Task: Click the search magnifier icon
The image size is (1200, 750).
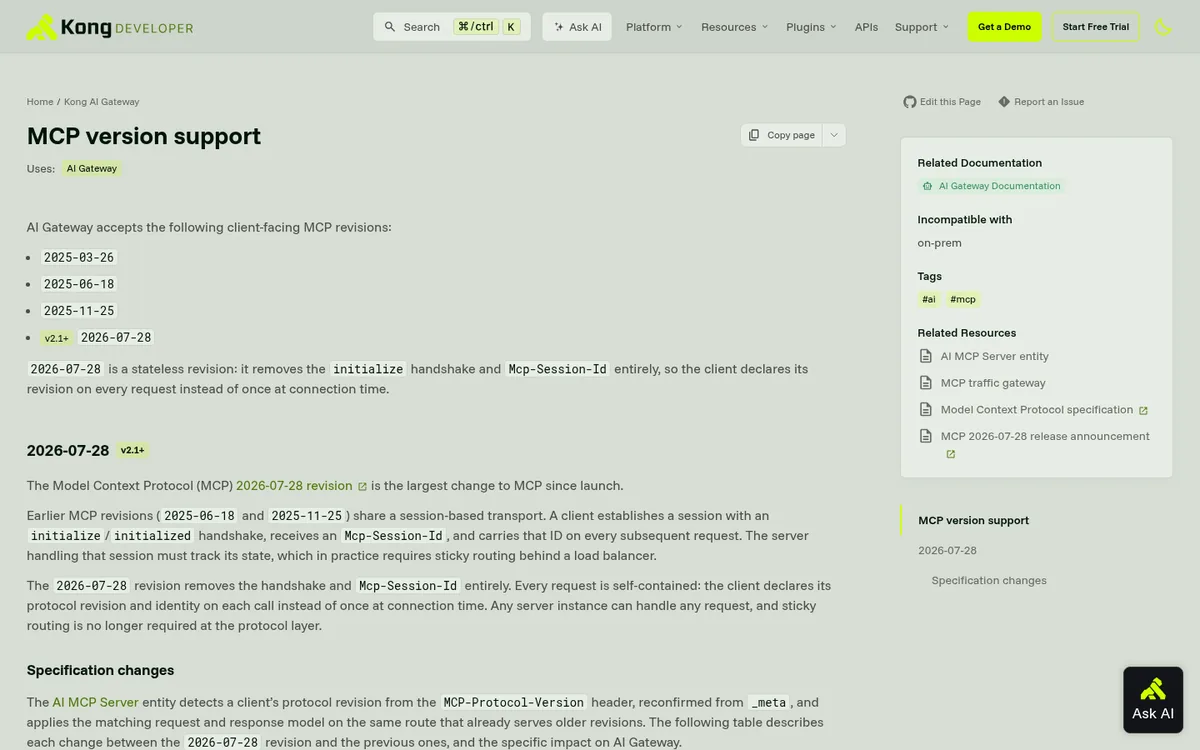Action: (x=390, y=27)
